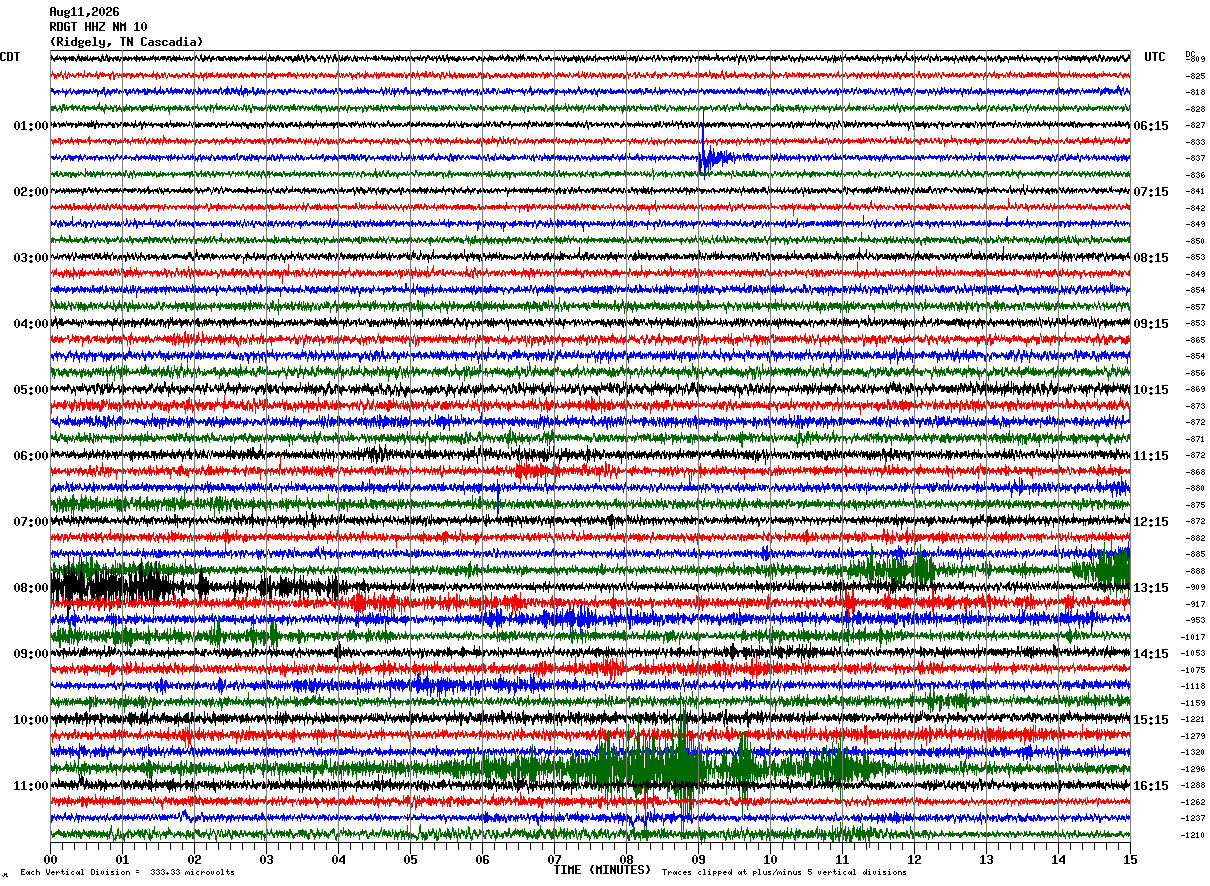Click the 05:00 CDT time label
This screenshot has height=886, width=1210.
31,390
